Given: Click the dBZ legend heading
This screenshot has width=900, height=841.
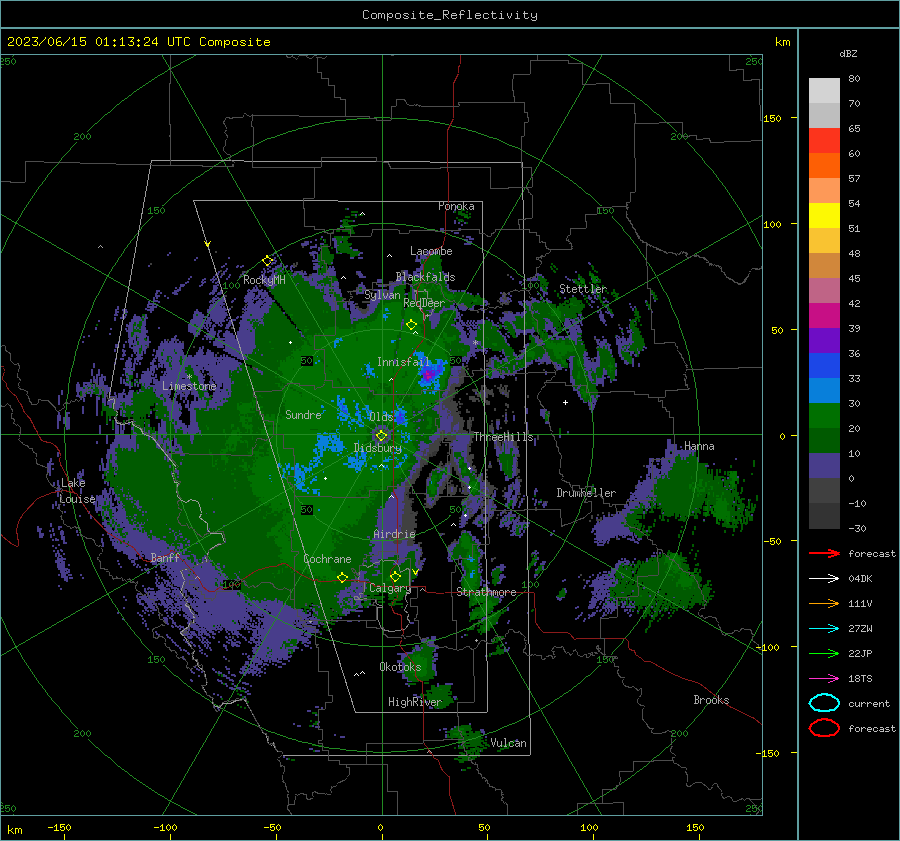Looking at the screenshot, I should [x=848, y=53].
